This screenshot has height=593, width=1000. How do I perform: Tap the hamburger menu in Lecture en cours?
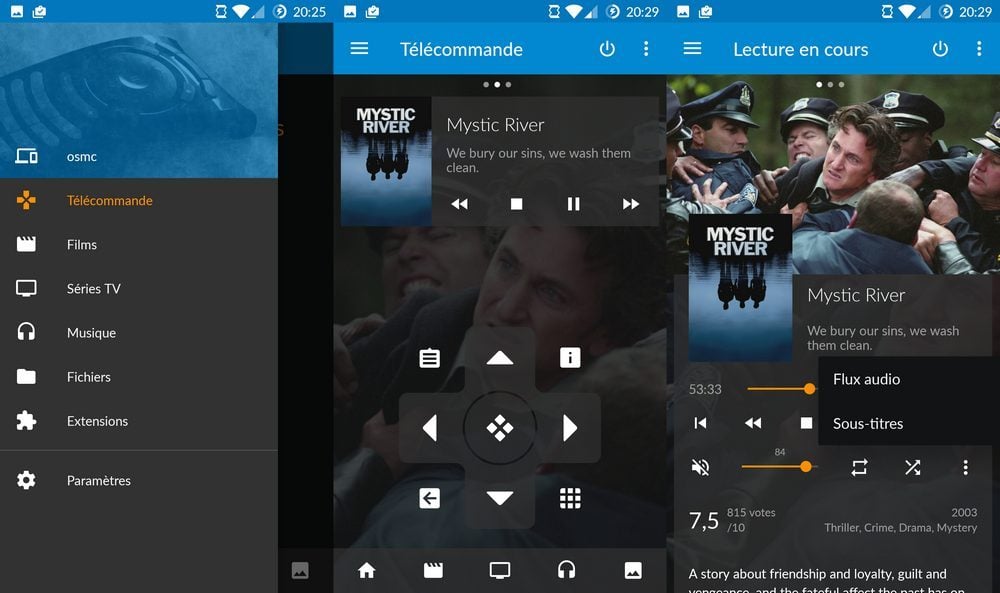[693, 48]
